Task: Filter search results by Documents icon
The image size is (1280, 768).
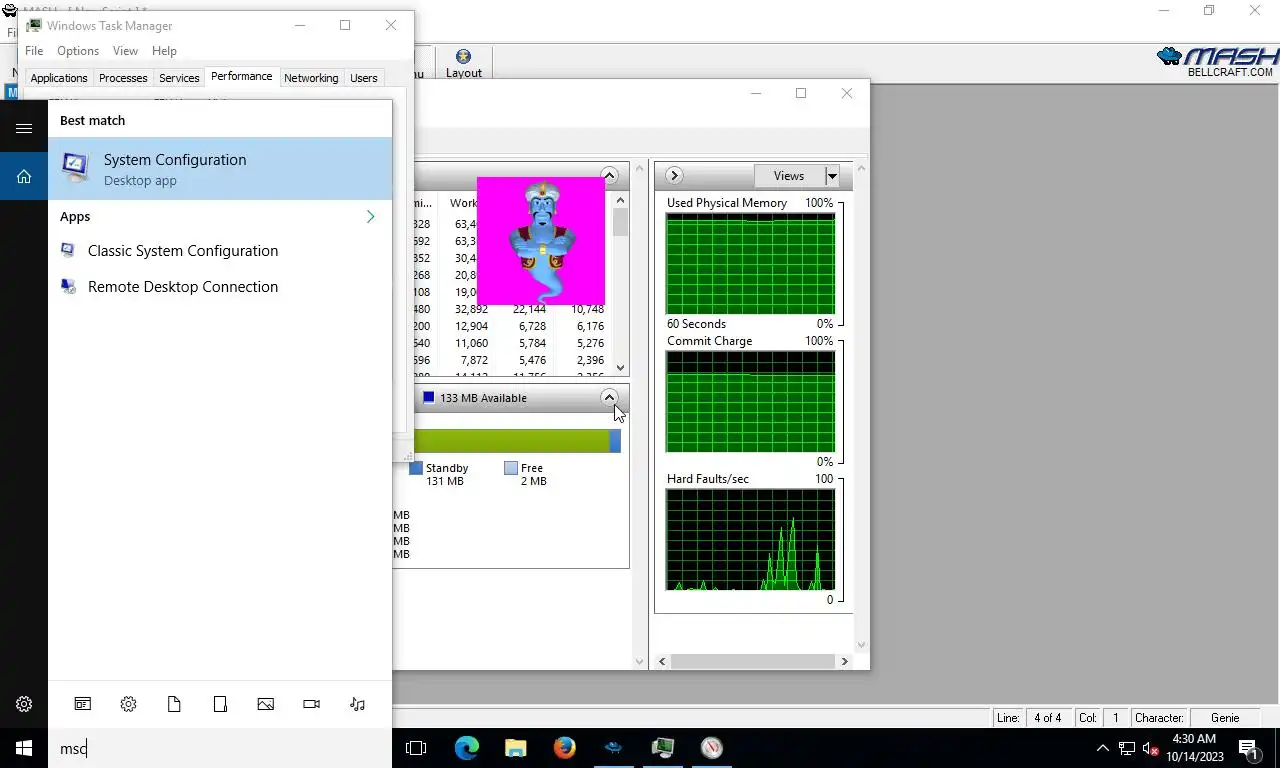Action: point(174,704)
